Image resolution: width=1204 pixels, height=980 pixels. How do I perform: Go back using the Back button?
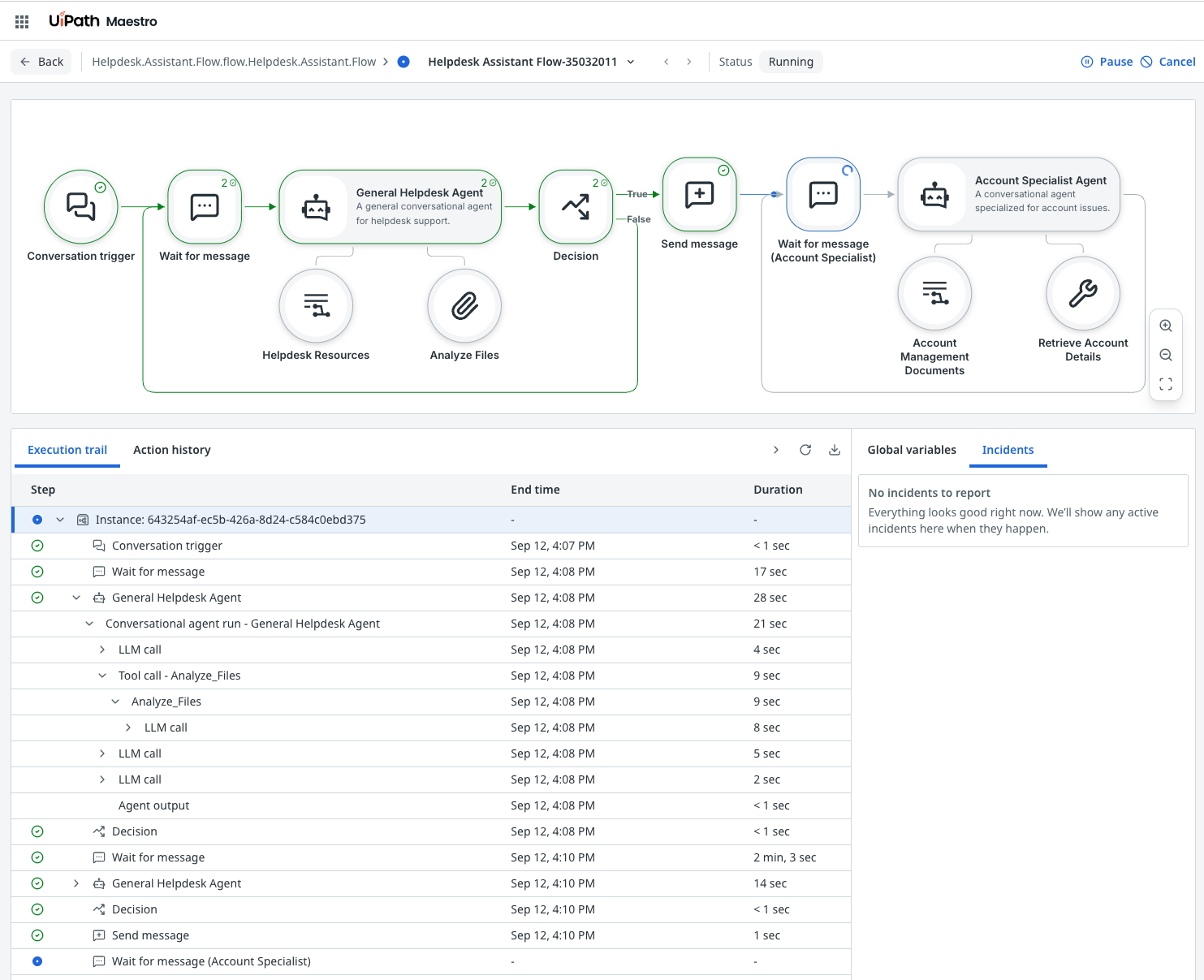pyautogui.click(x=41, y=62)
